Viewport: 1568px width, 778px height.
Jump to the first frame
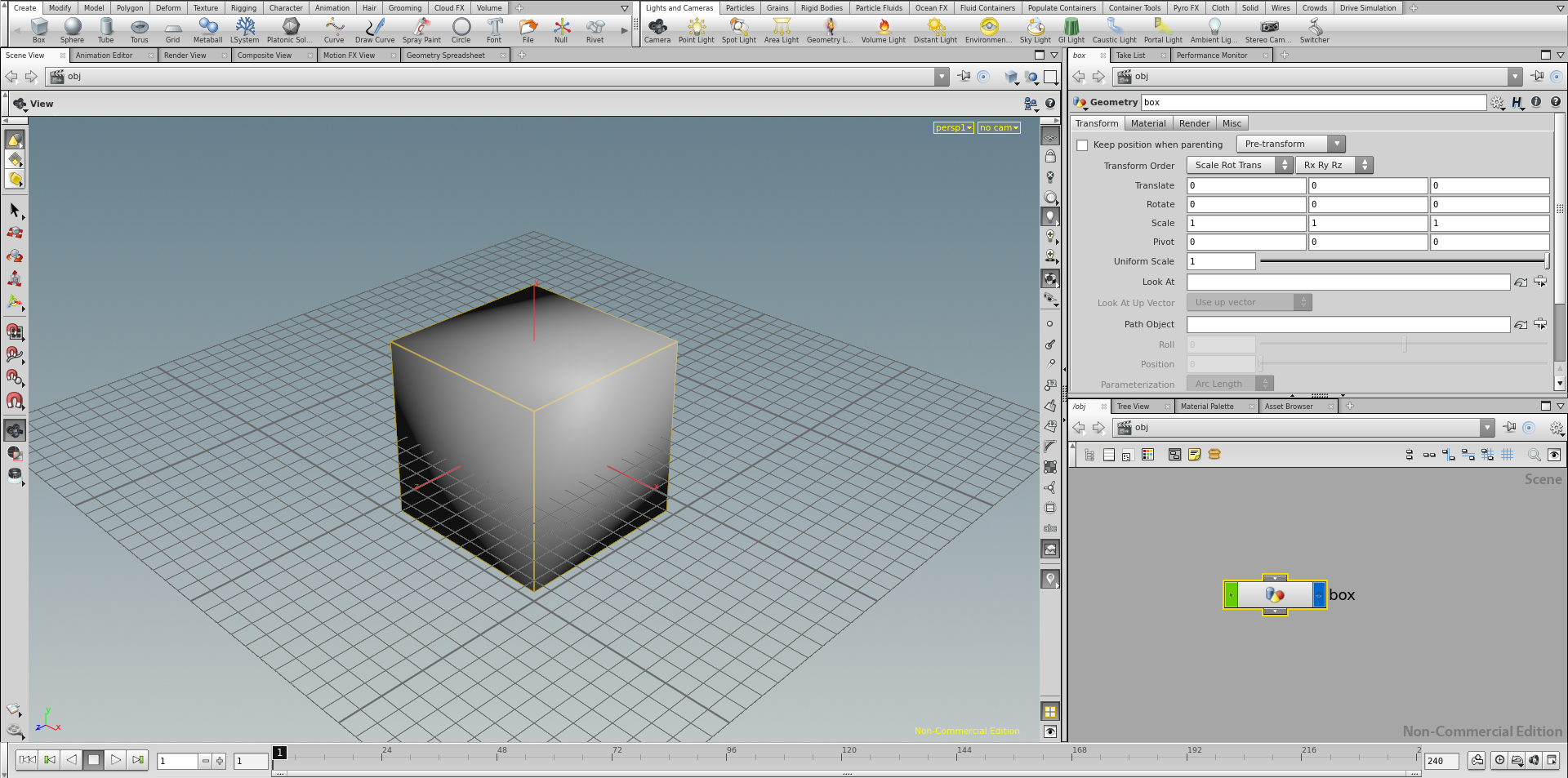click(27, 760)
